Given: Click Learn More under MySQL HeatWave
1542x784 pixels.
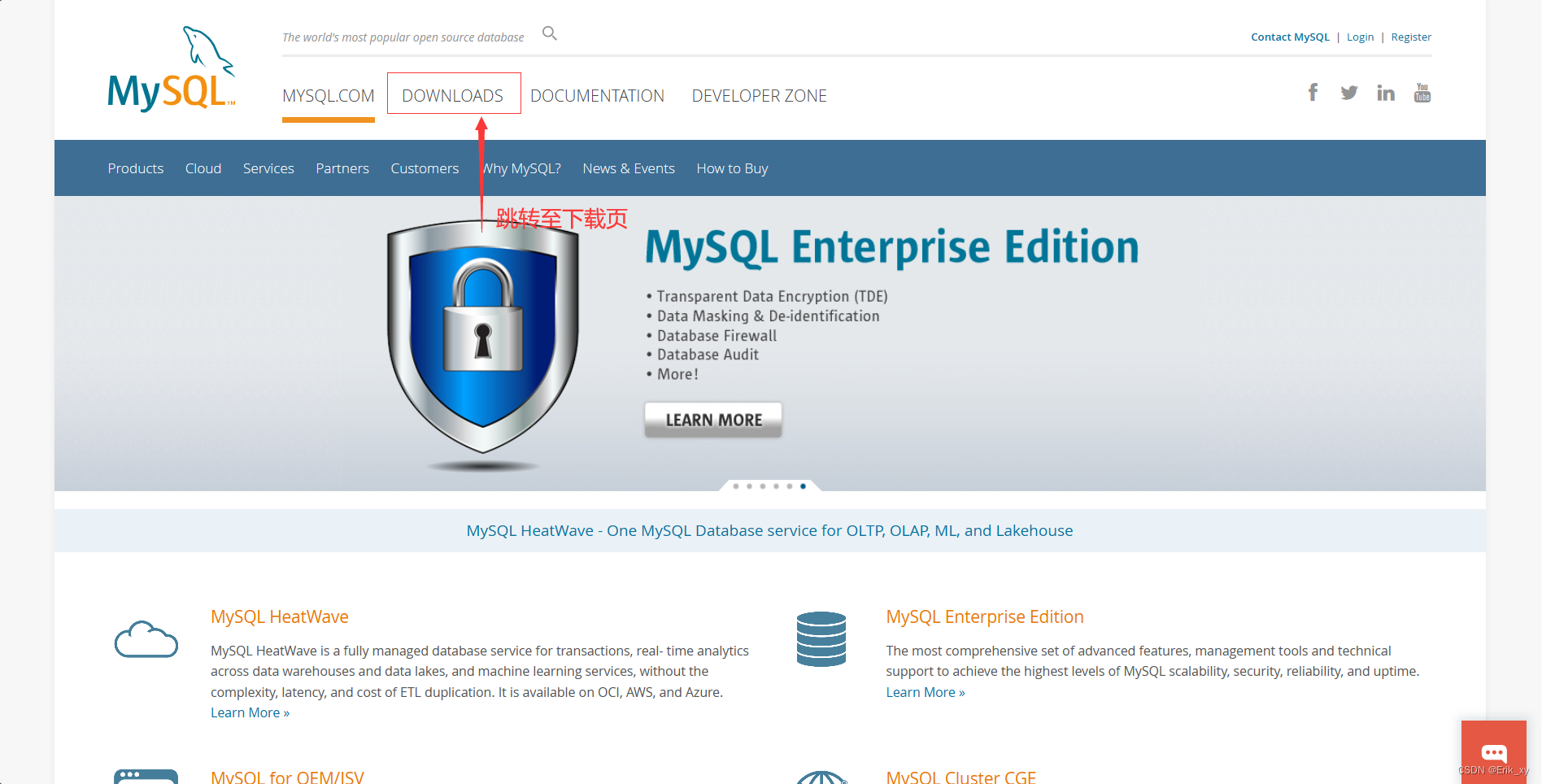Looking at the screenshot, I should click(x=250, y=712).
